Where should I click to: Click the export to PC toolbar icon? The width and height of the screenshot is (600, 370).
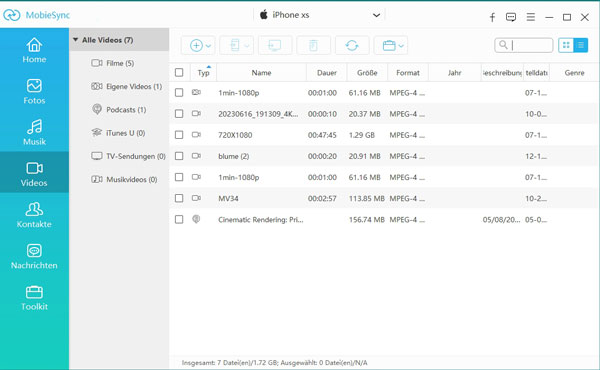[x=275, y=46]
